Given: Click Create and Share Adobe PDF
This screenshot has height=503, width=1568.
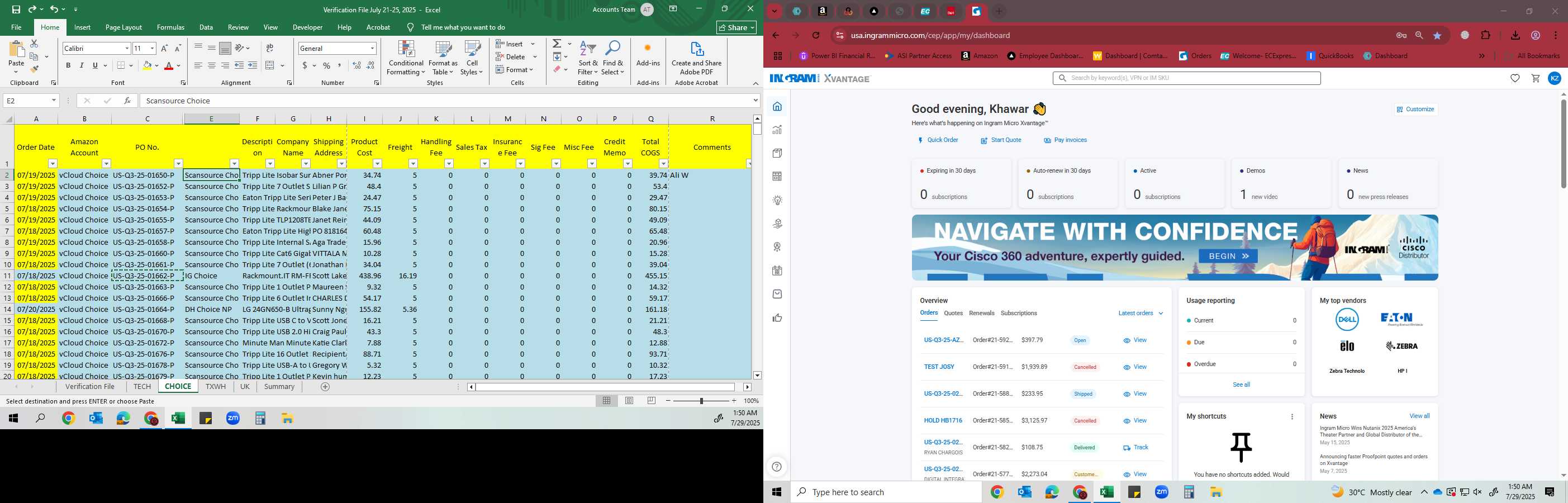Looking at the screenshot, I should 696,58.
